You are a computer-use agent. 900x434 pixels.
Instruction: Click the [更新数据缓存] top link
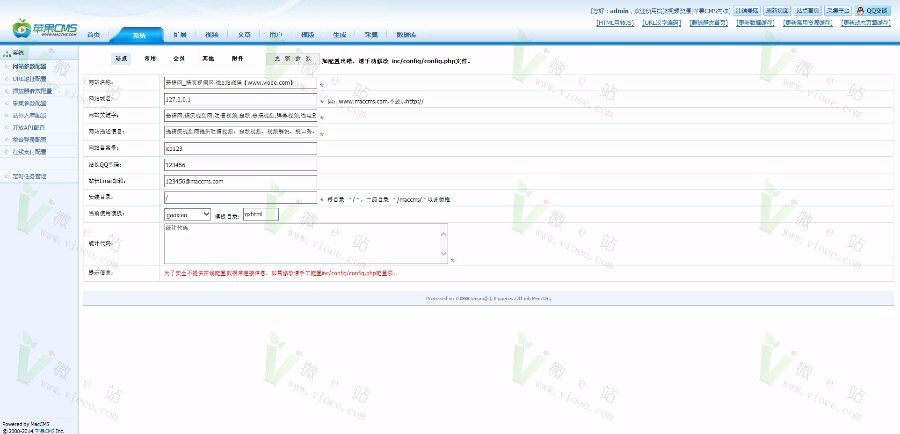pyautogui.click(x=755, y=22)
